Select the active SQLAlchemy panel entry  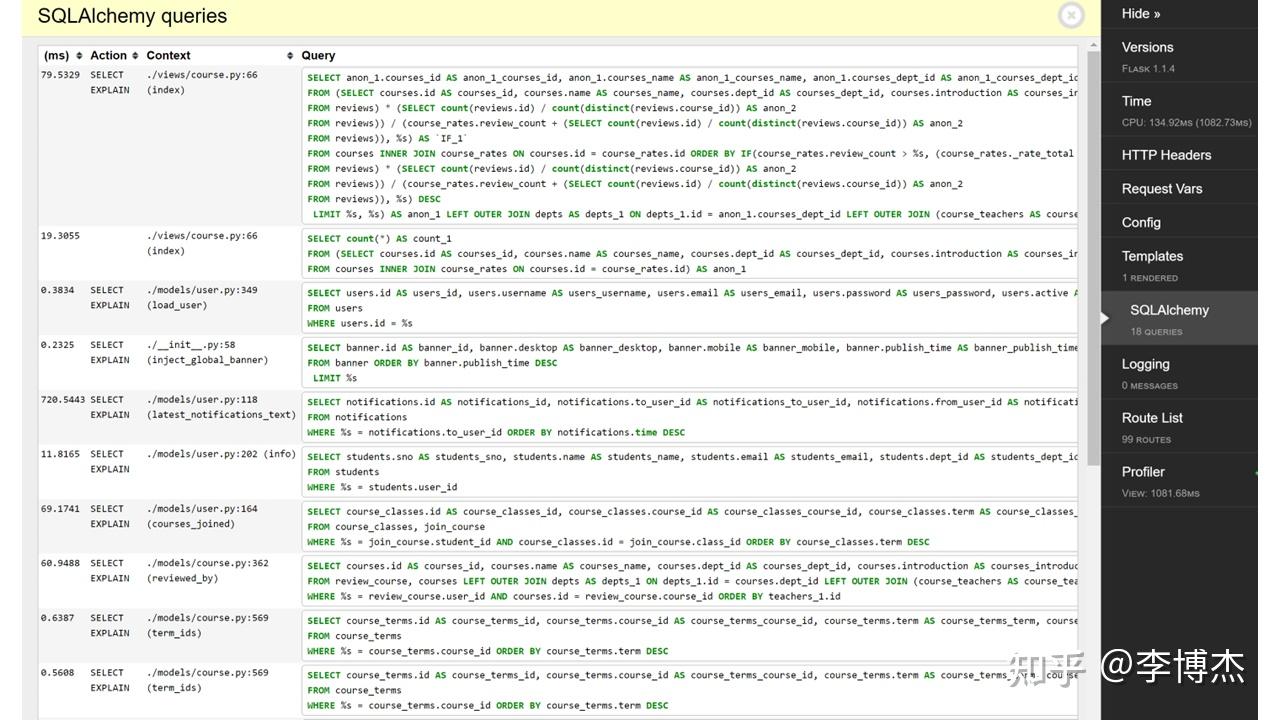[x=1179, y=319]
